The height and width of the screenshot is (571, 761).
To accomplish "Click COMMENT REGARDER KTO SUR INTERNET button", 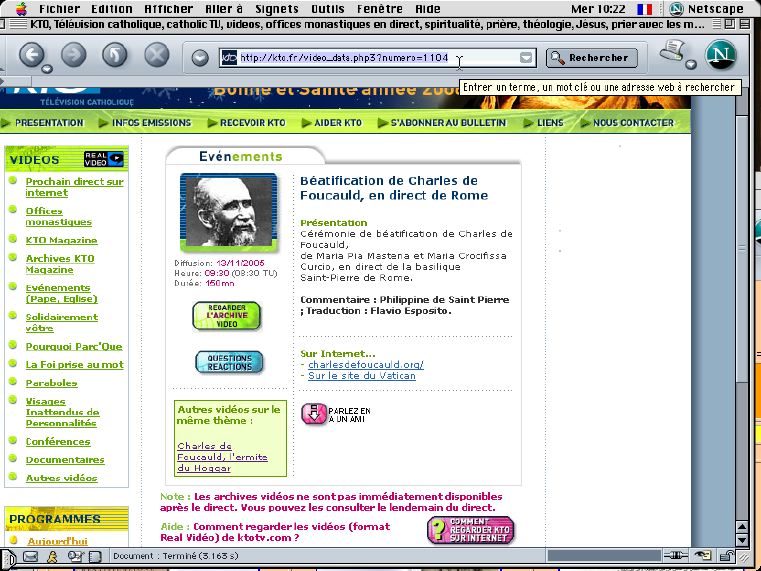I will [470, 530].
